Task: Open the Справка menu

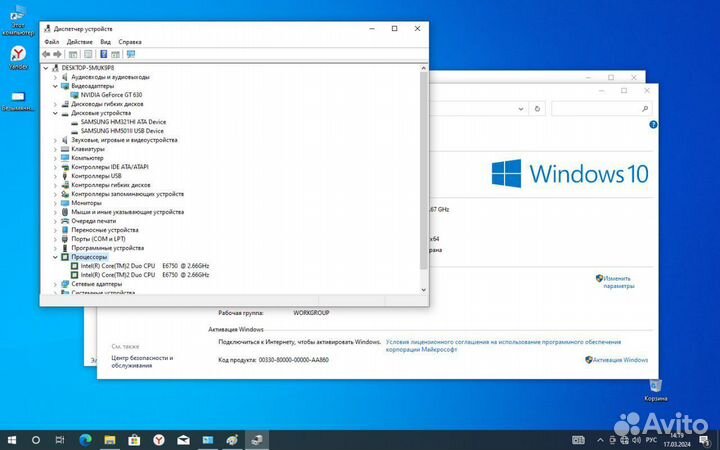Action: 130,42
